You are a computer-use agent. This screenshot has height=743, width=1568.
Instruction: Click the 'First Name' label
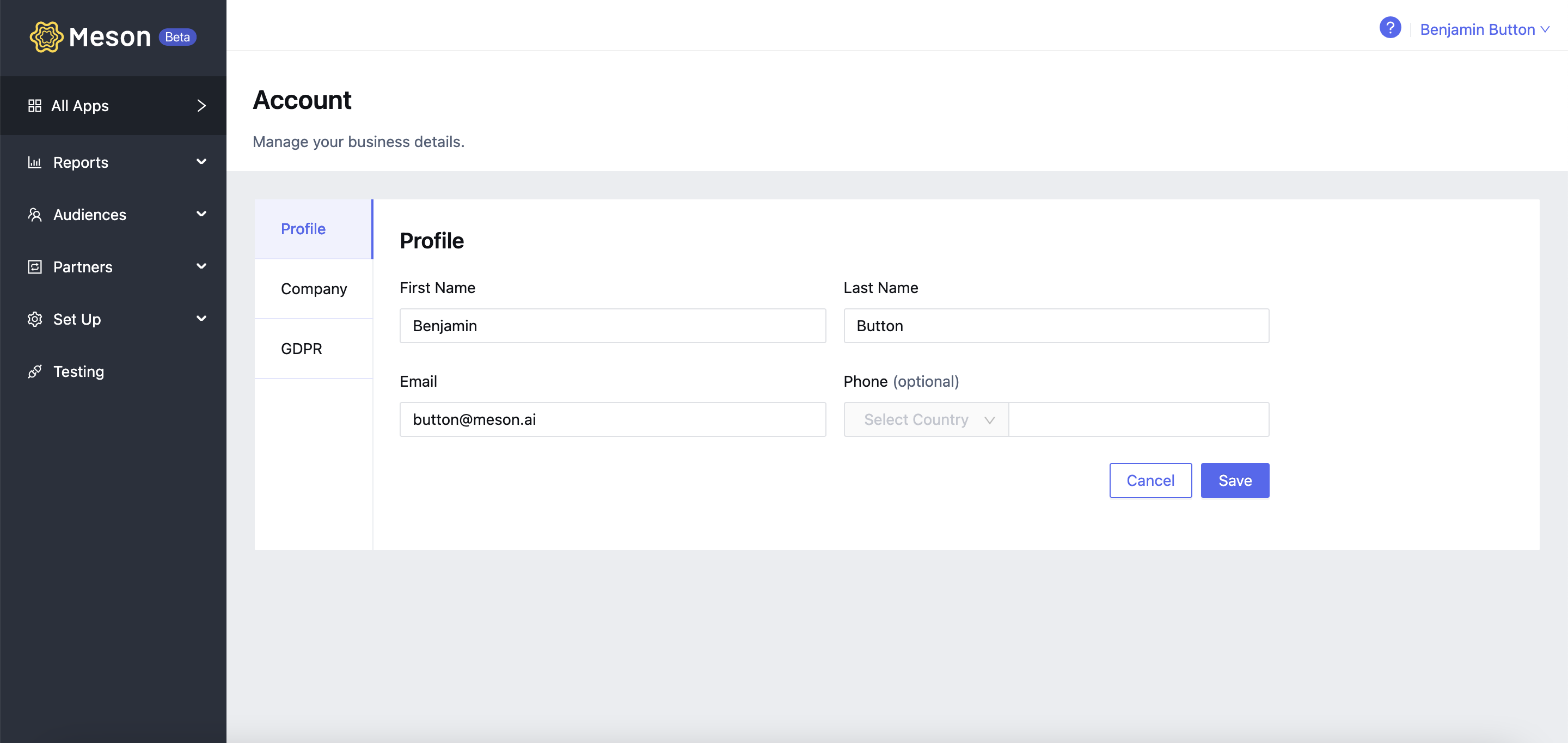(x=437, y=288)
